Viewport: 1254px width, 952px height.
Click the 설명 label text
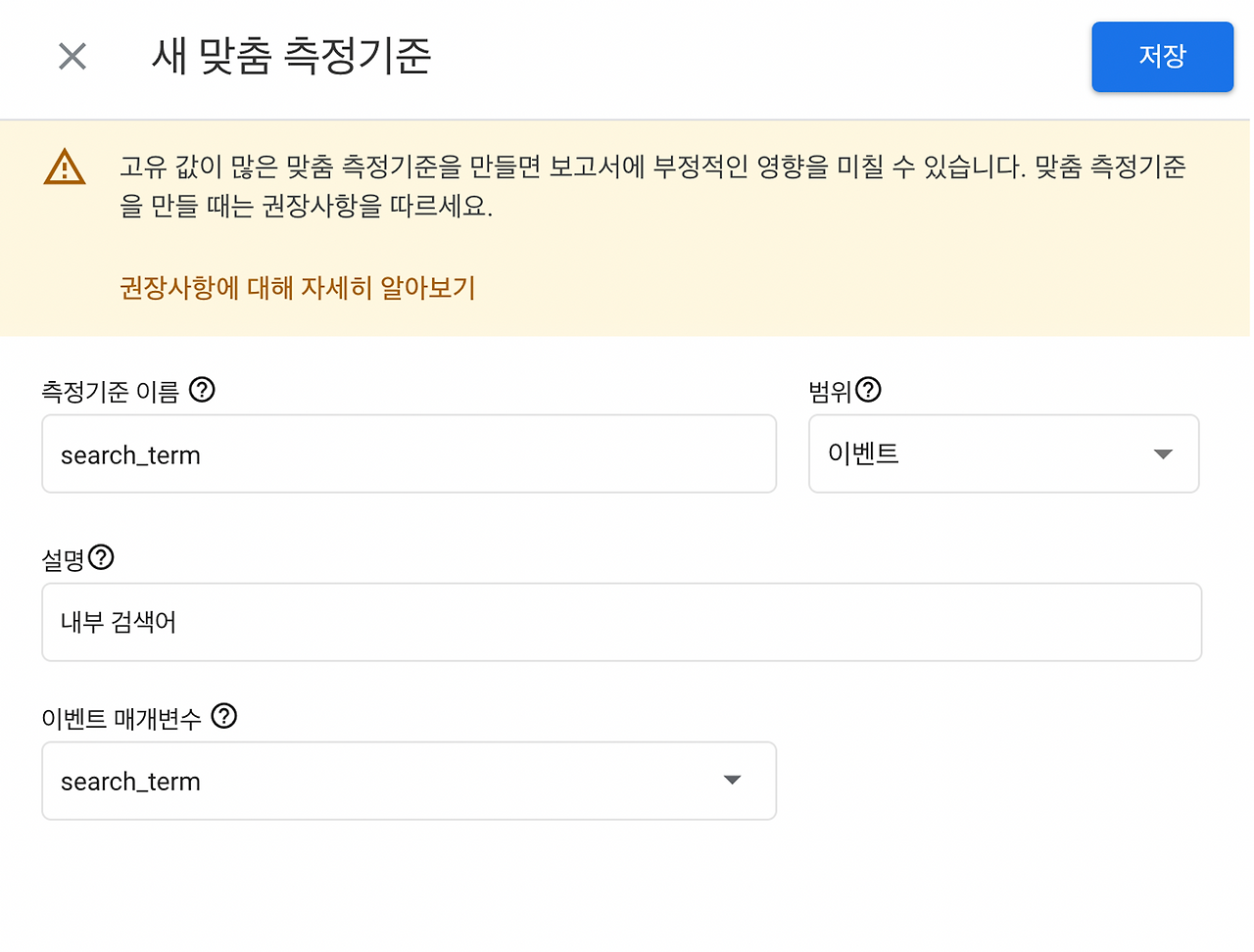coord(63,559)
